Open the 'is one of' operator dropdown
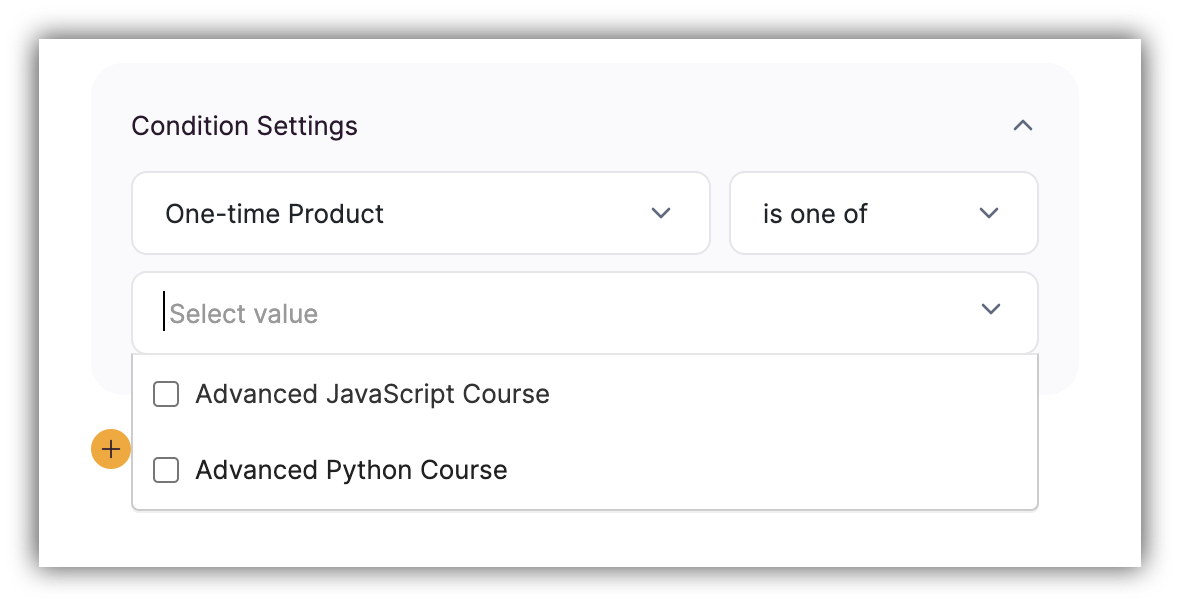The width and height of the screenshot is (1180, 606). click(x=883, y=213)
